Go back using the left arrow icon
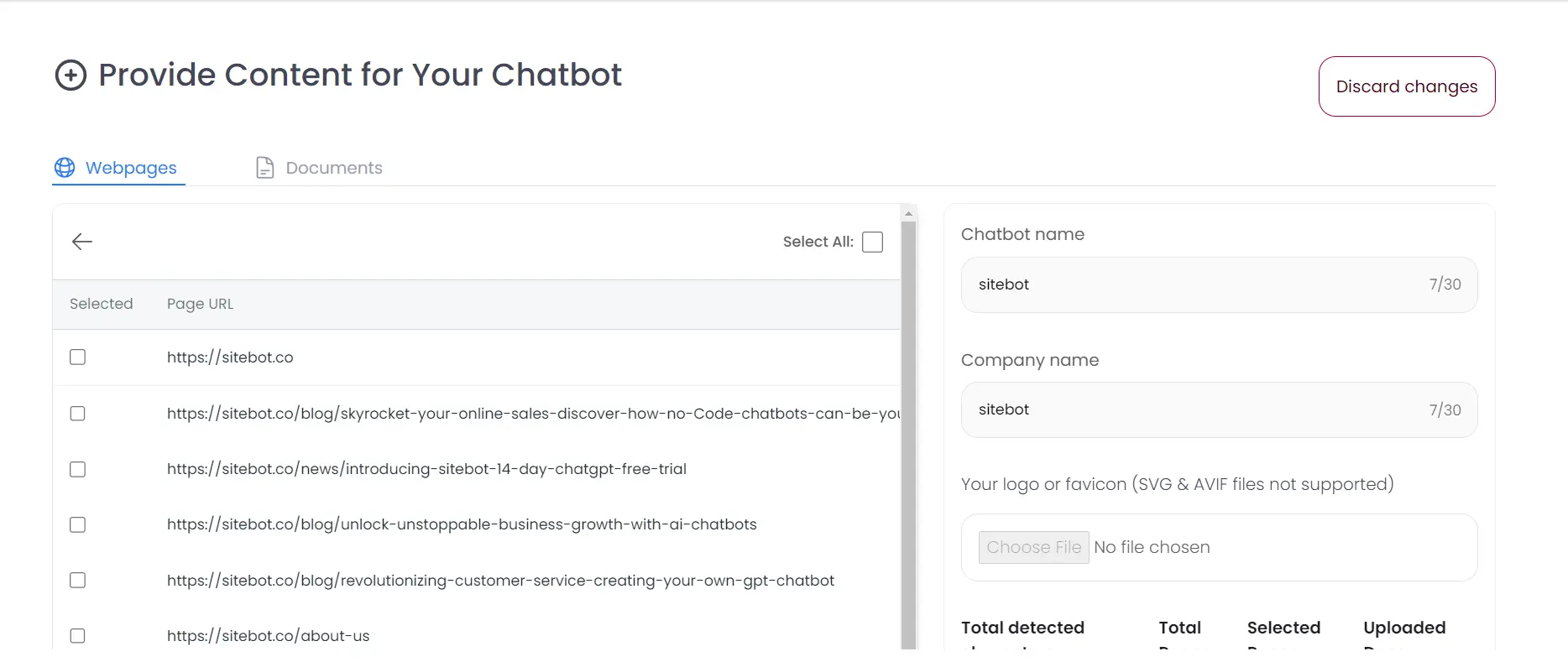1568x662 pixels. pos(82,242)
